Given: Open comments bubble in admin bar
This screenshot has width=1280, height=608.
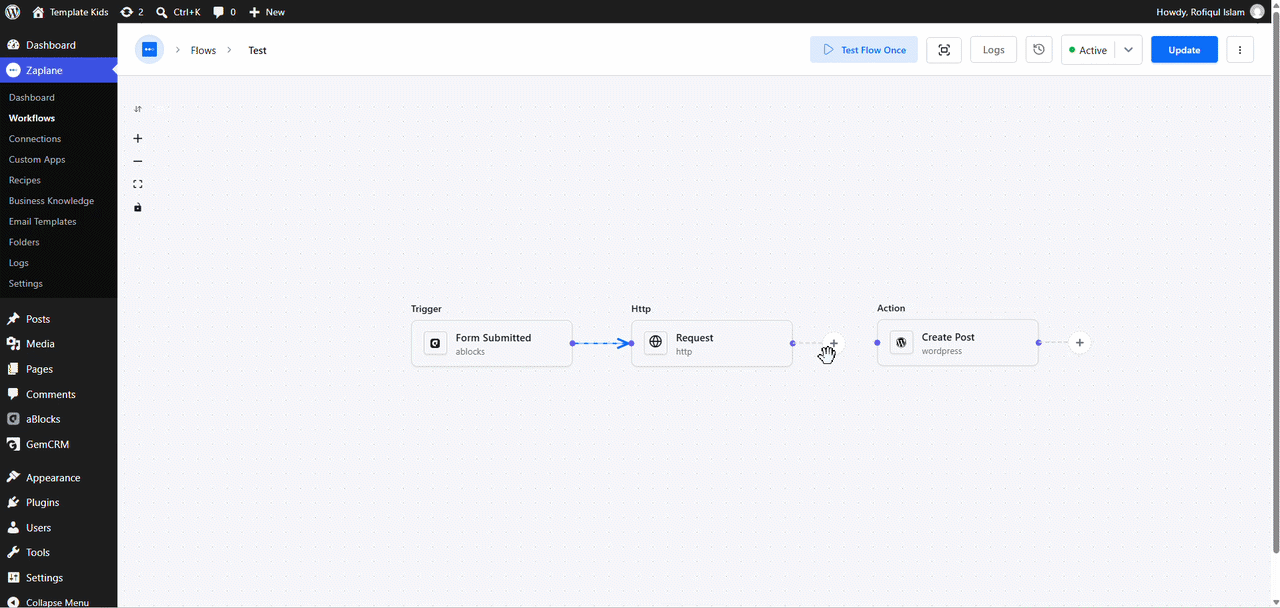Looking at the screenshot, I should [x=224, y=12].
